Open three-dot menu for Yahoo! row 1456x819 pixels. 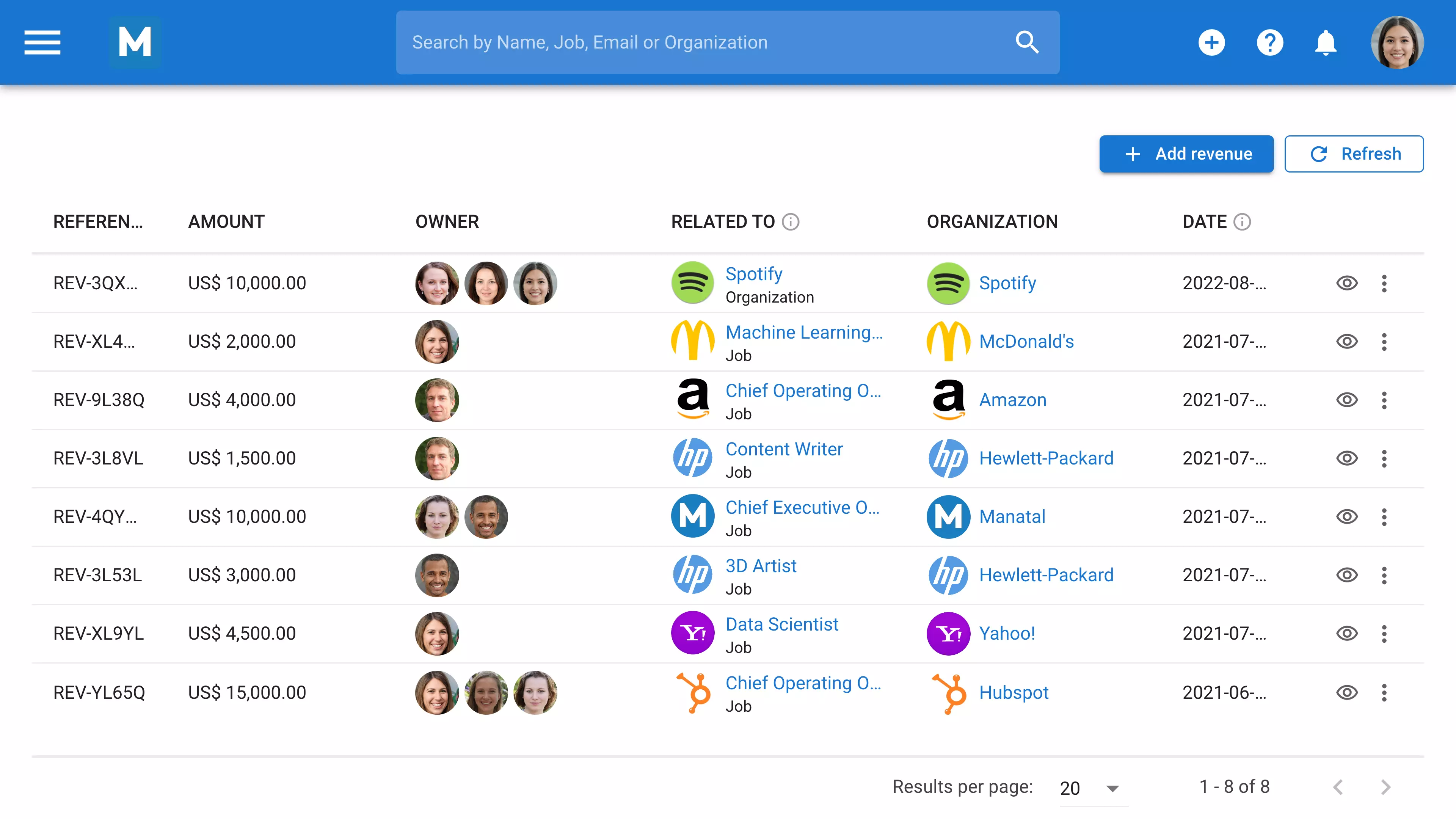tap(1384, 634)
